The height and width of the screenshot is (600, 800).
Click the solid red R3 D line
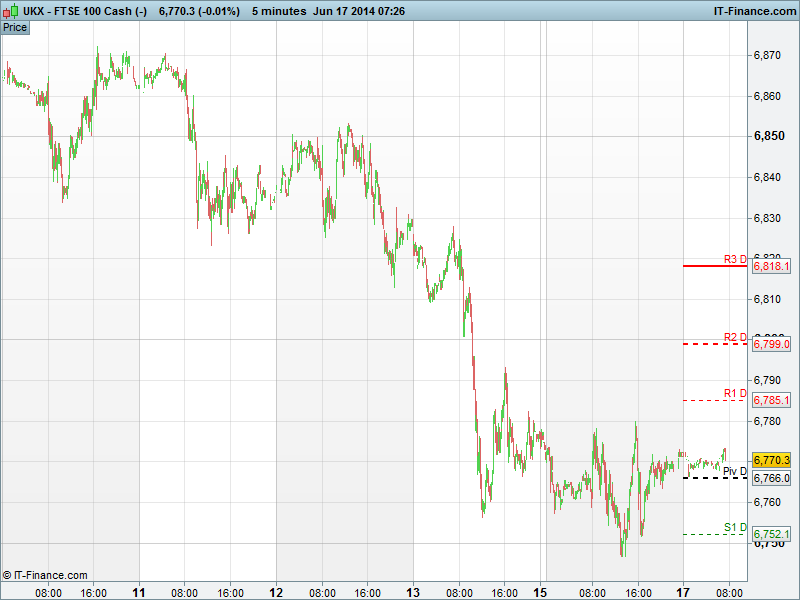714,266
